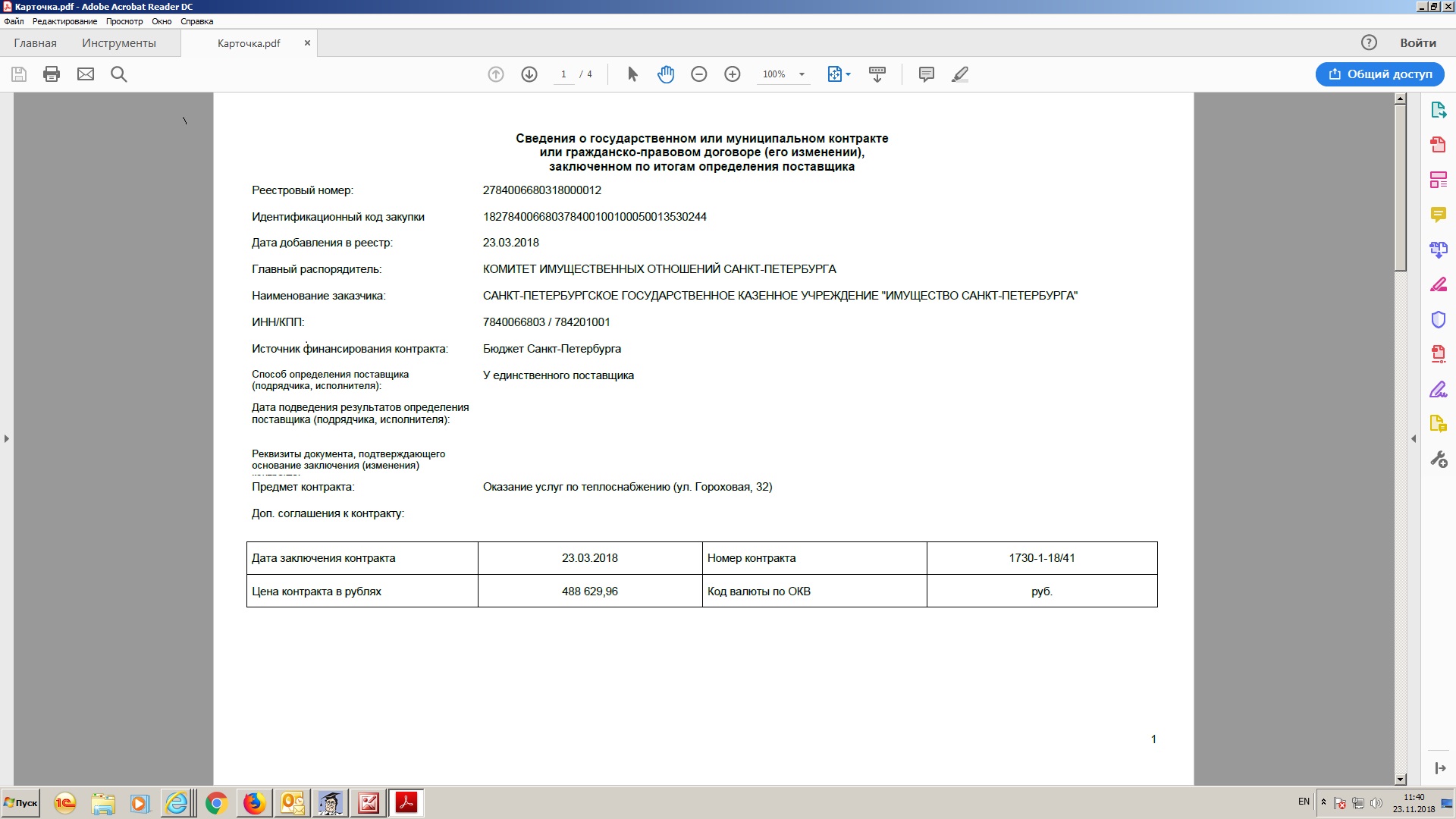Click the scrollbar down arrow
The width and height of the screenshot is (1456, 819).
click(x=1401, y=780)
